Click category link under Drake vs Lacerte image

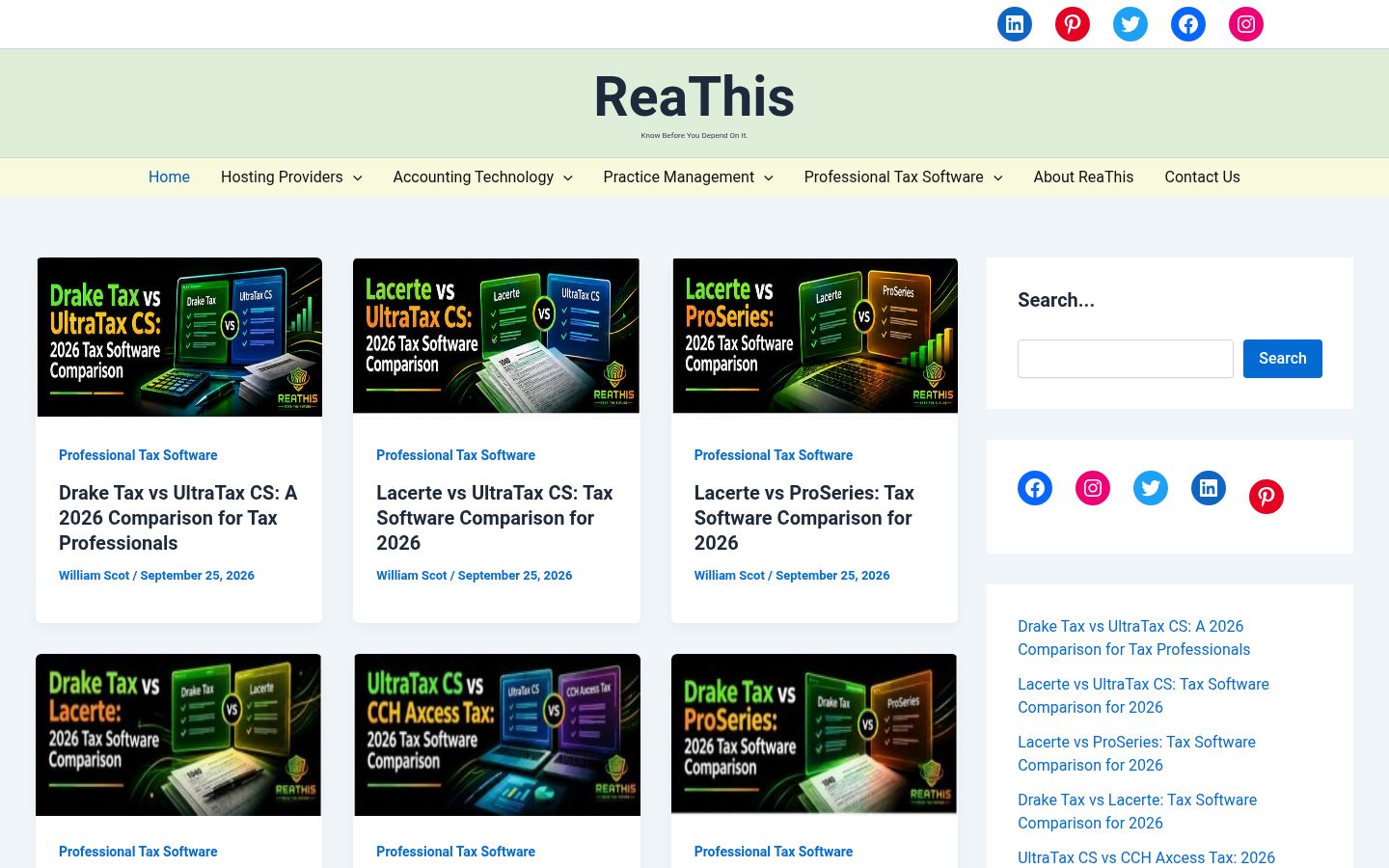coord(138,852)
